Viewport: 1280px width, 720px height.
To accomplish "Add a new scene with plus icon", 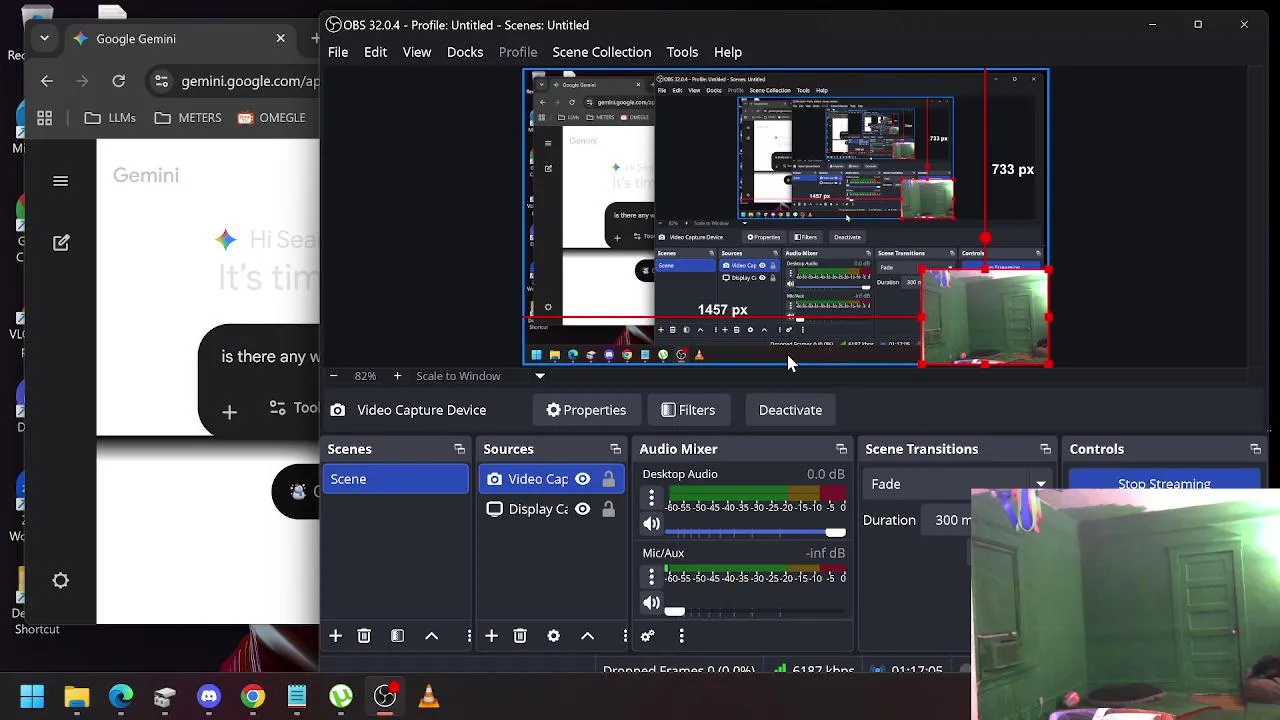I will (x=336, y=636).
